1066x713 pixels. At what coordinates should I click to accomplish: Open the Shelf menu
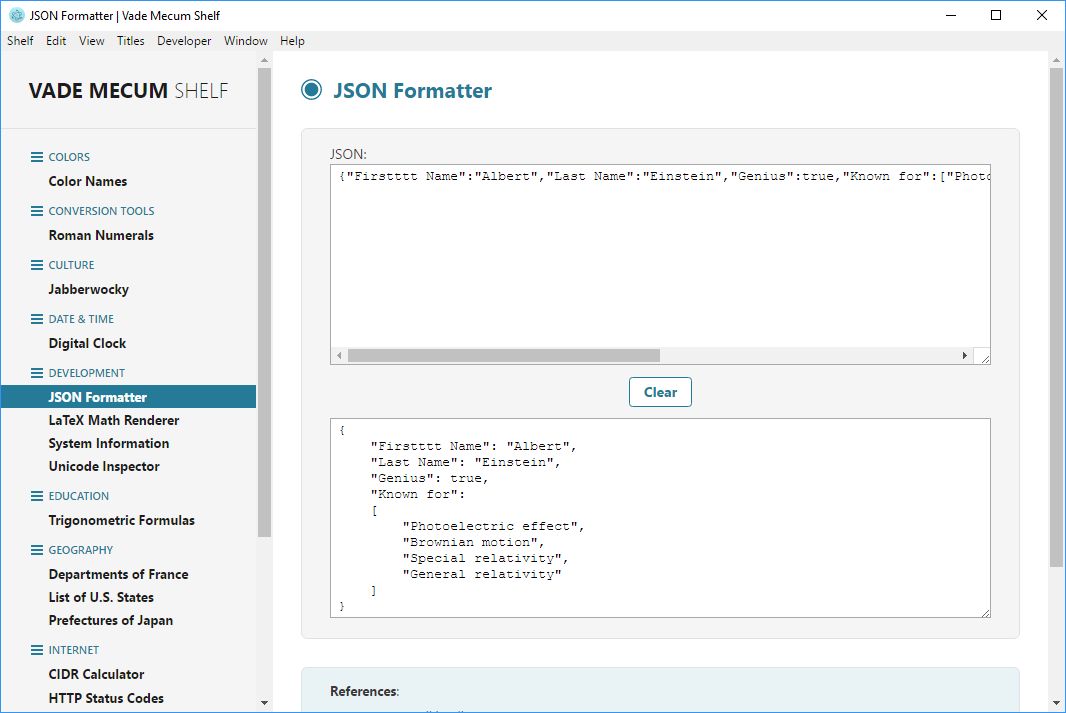tap(20, 41)
